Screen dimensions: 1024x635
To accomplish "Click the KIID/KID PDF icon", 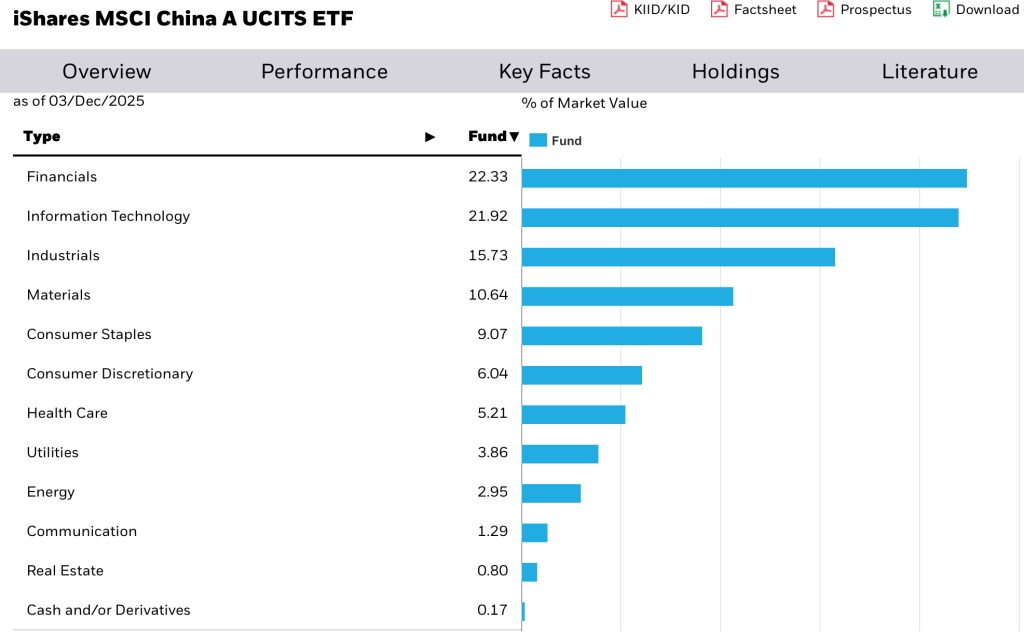I will tap(619, 9).
